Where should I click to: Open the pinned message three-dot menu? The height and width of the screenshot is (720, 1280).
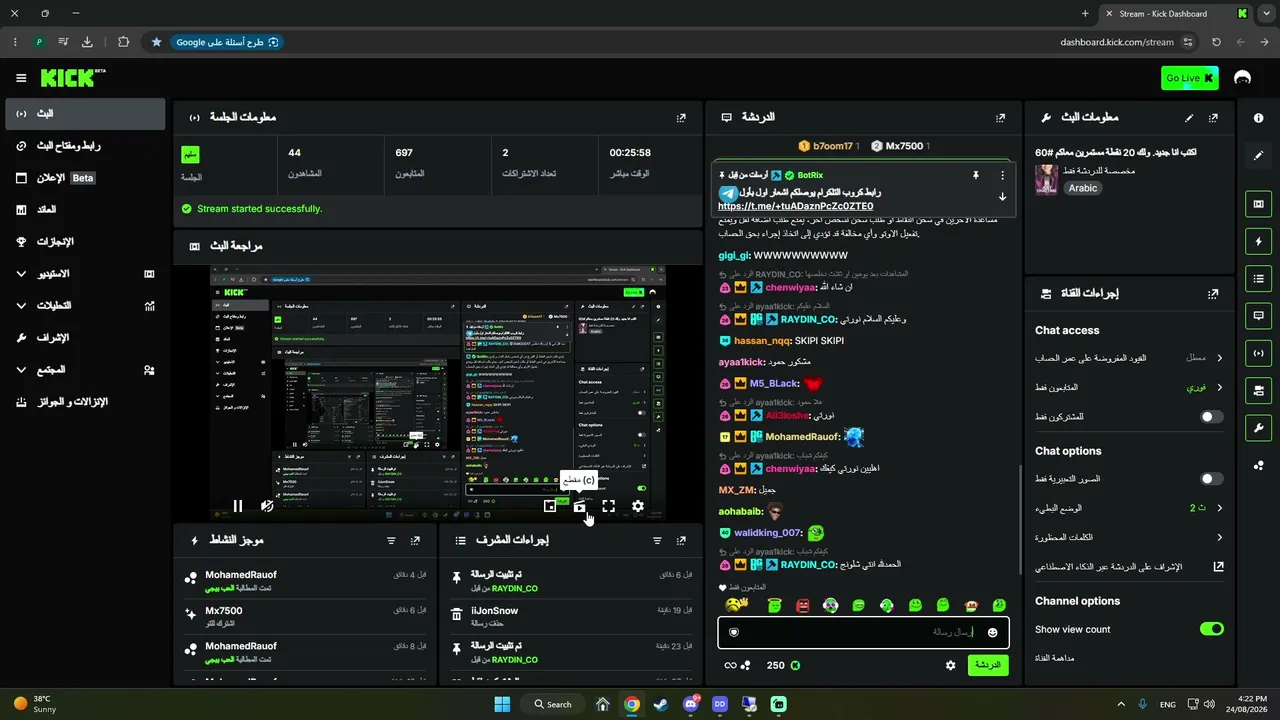1002,175
